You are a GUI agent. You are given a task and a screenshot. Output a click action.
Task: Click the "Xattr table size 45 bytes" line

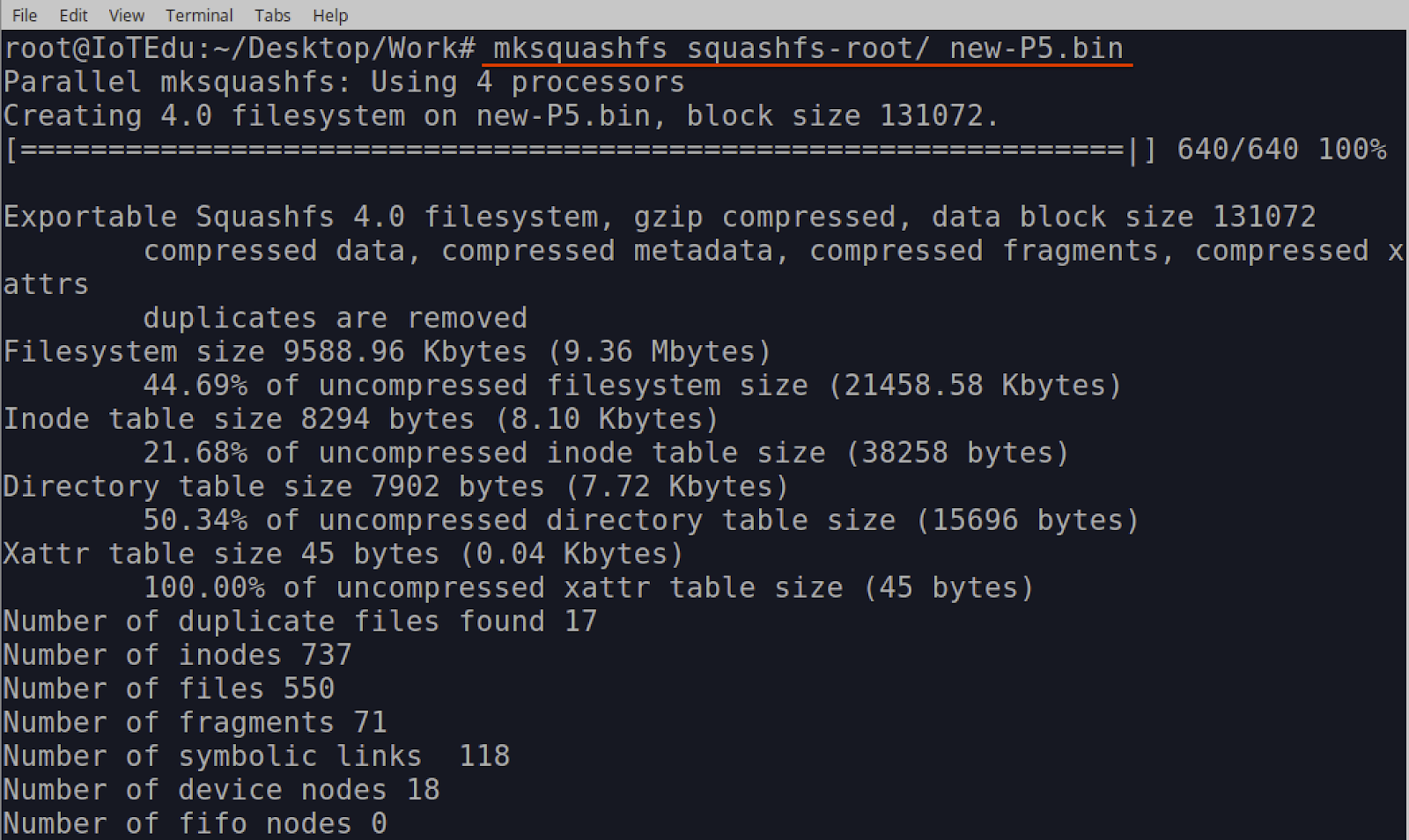(x=343, y=554)
